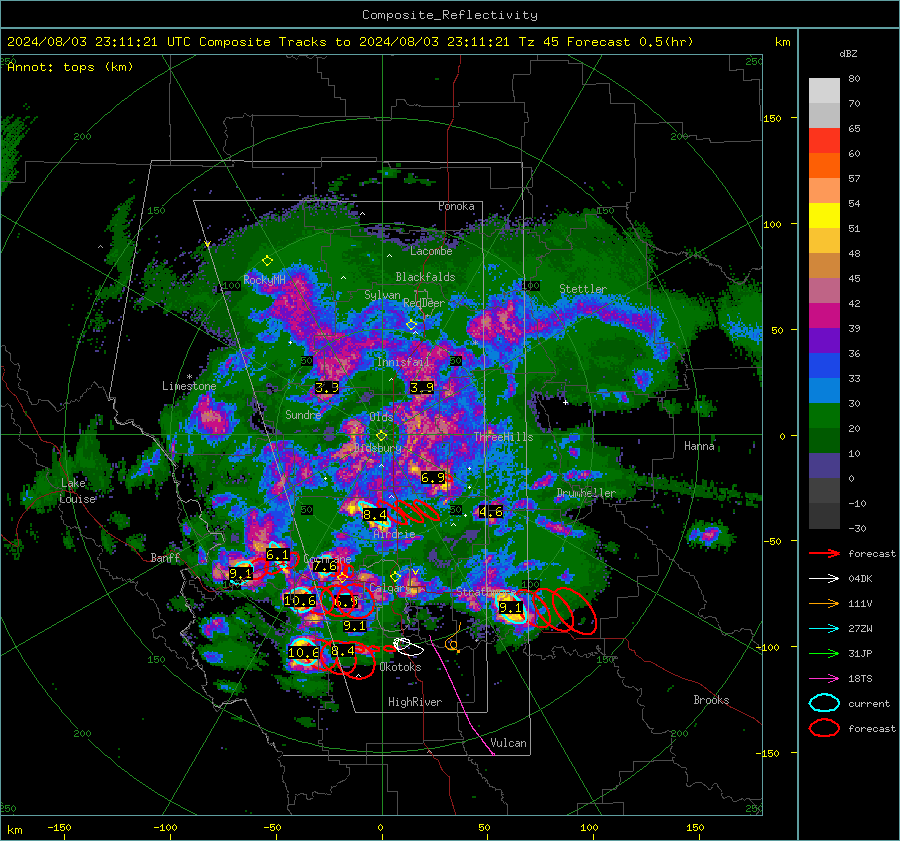Image resolution: width=900 pixels, height=841 pixels.
Task: Click the RedDeer city label
Action: click(424, 303)
